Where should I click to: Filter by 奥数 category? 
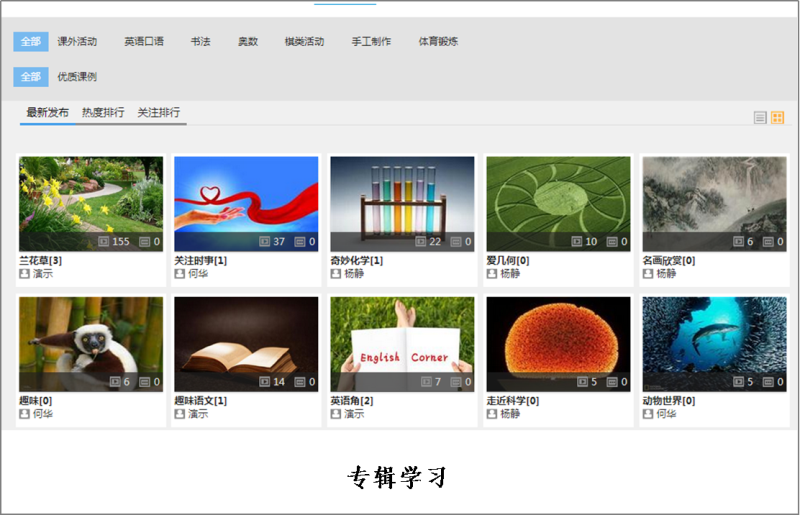tap(248, 41)
